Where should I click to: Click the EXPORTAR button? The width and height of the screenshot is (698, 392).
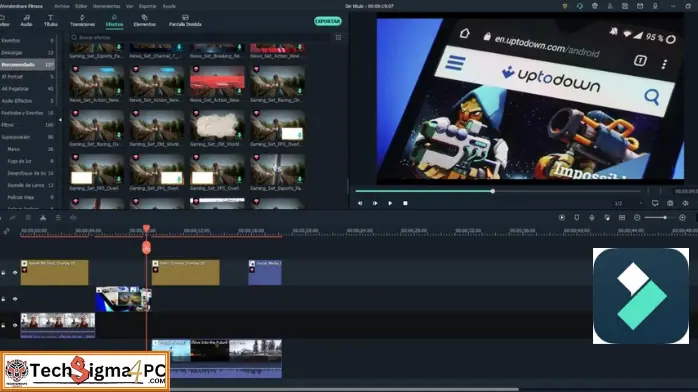(x=328, y=21)
